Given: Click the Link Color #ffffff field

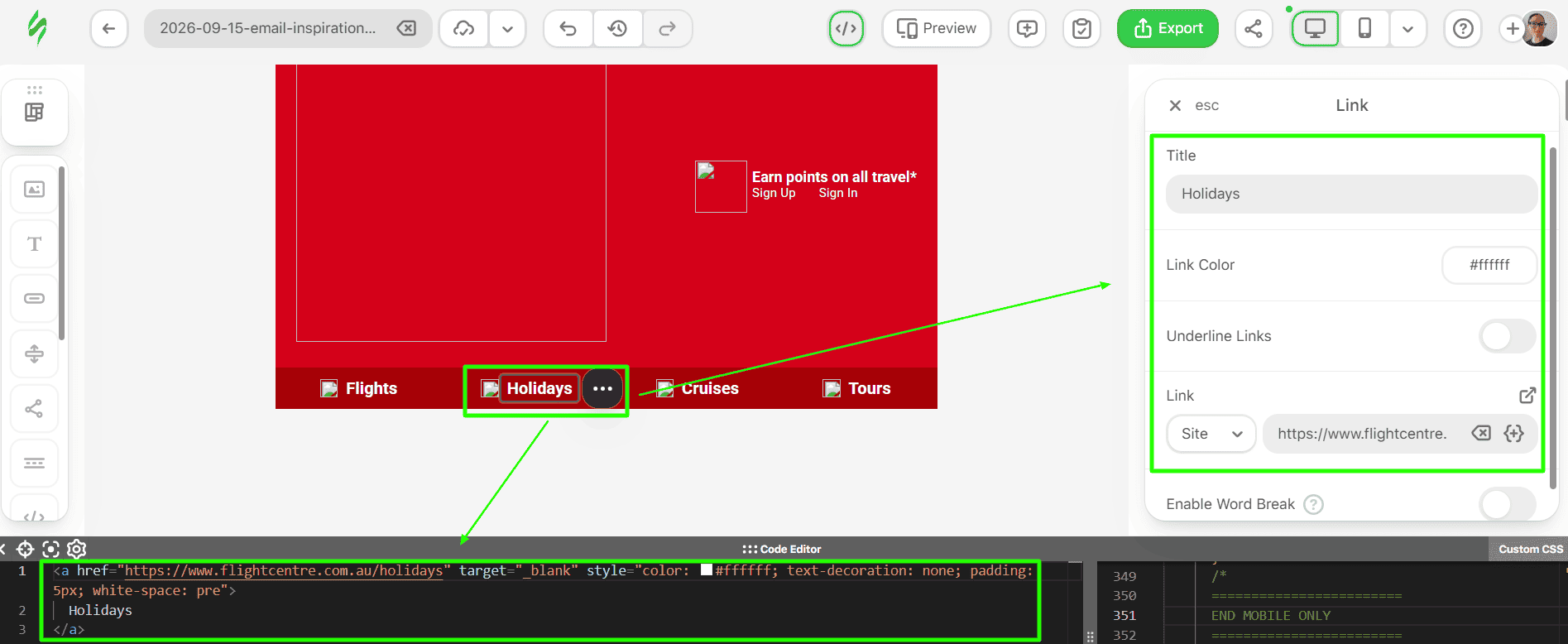Looking at the screenshot, I should 1489,265.
